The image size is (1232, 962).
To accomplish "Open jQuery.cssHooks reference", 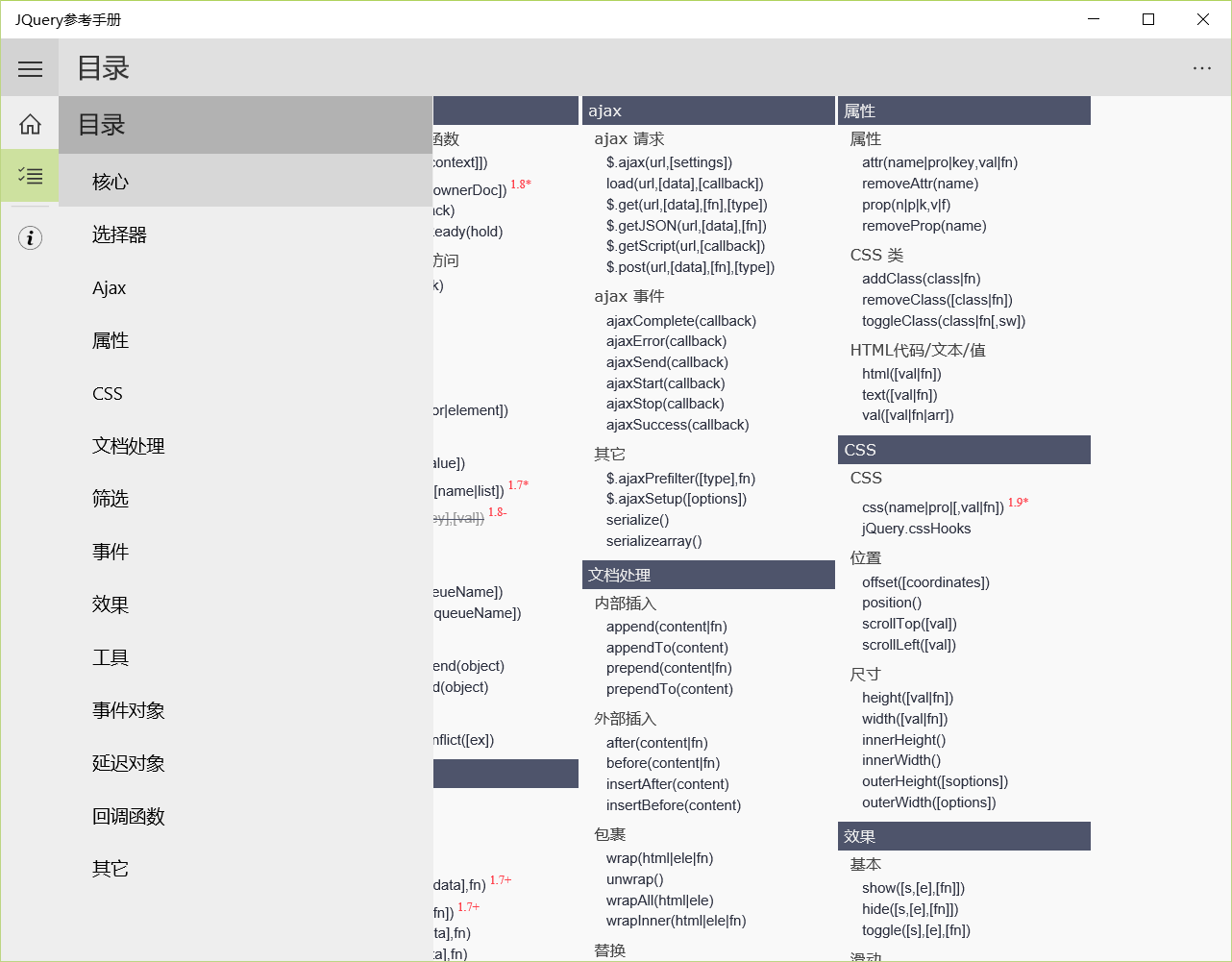I will click(x=917, y=529).
